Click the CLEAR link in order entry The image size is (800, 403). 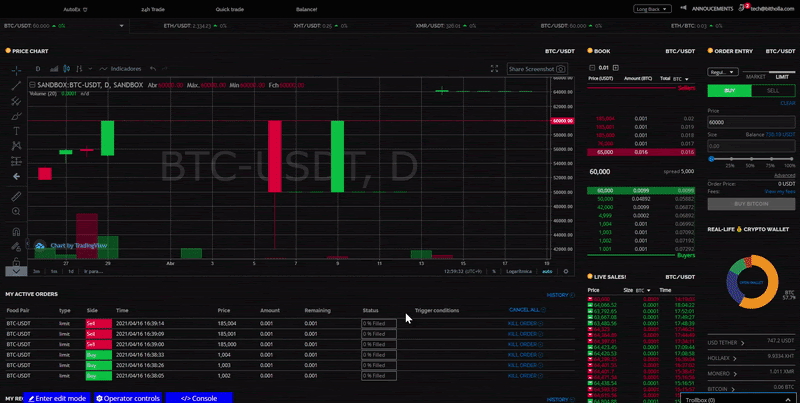788,103
